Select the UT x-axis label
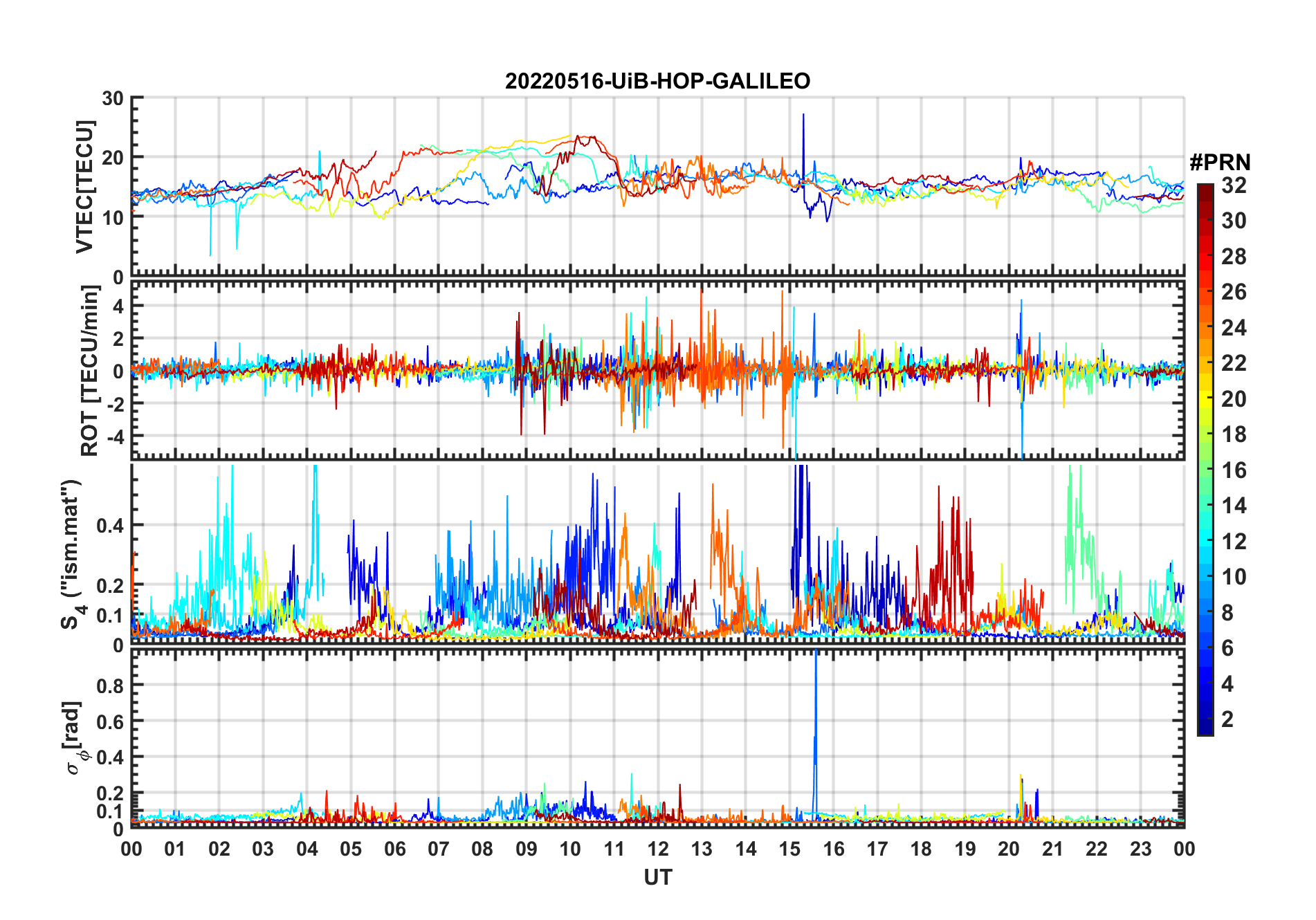Viewport: 1316px width, 920px height. pyautogui.click(x=657, y=877)
